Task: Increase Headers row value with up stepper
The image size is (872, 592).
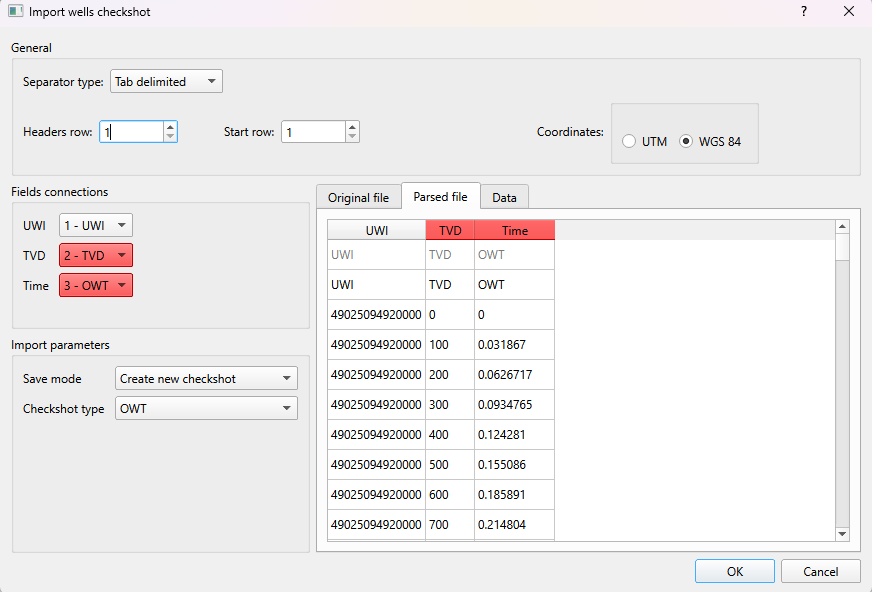Action: click(170, 126)
